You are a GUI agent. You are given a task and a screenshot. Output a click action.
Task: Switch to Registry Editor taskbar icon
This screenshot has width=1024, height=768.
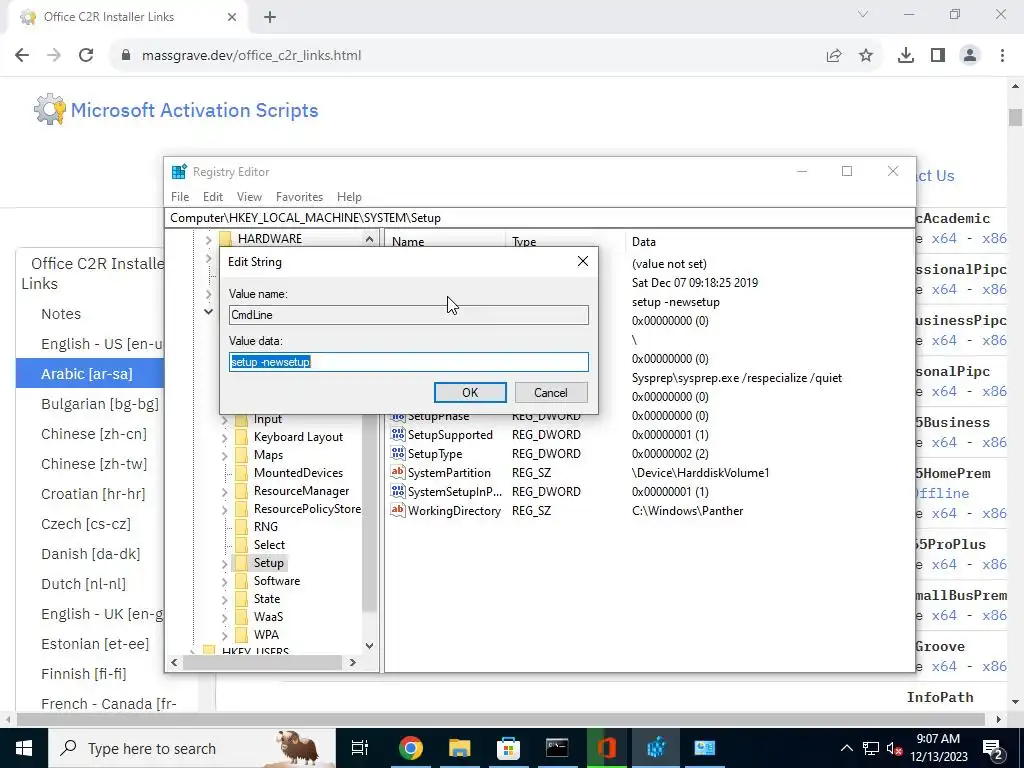[x=656, y=748]
